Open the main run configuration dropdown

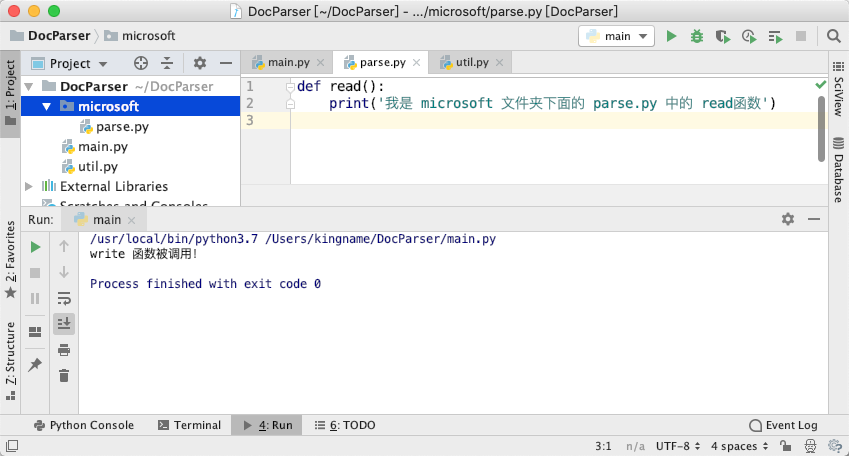pos(616,36)
